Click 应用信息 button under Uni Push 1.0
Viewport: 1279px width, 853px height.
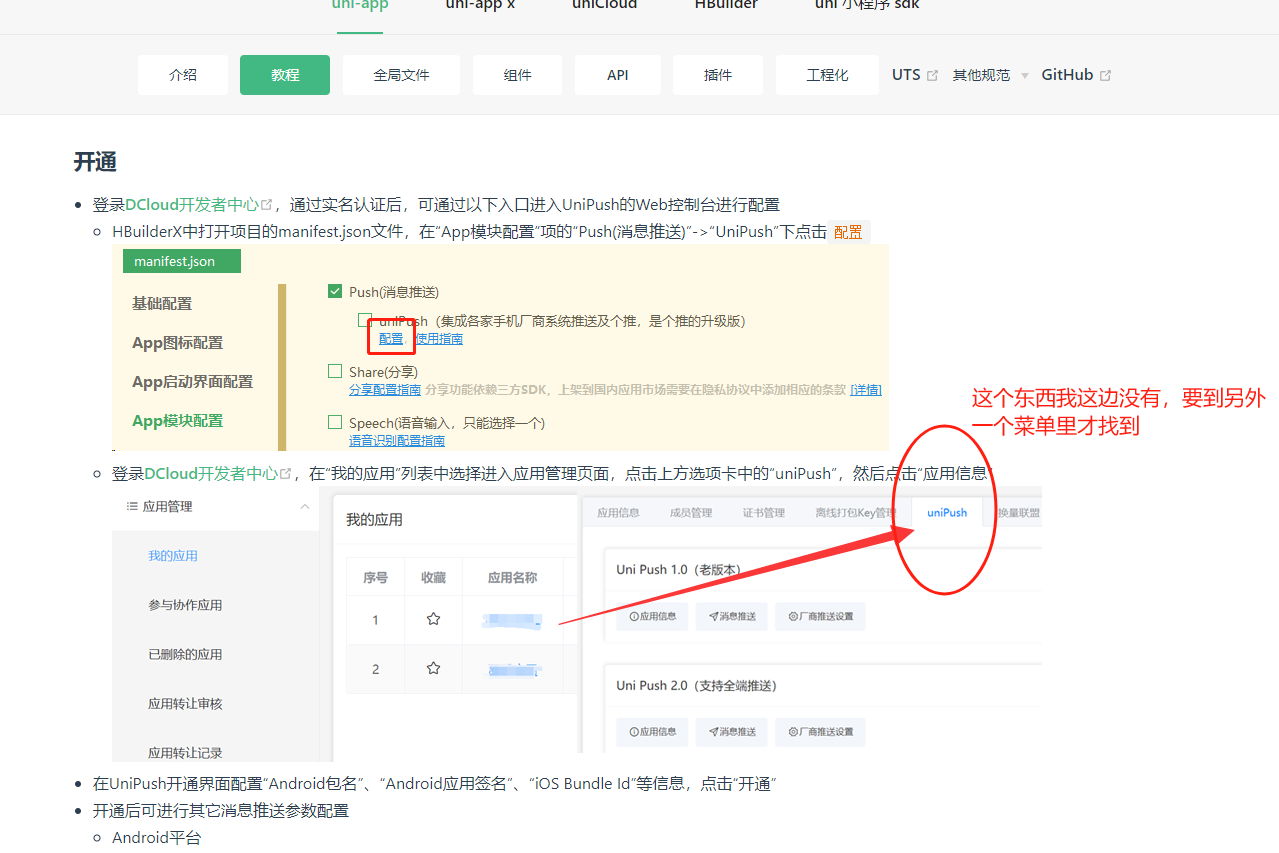coord(652,617)
